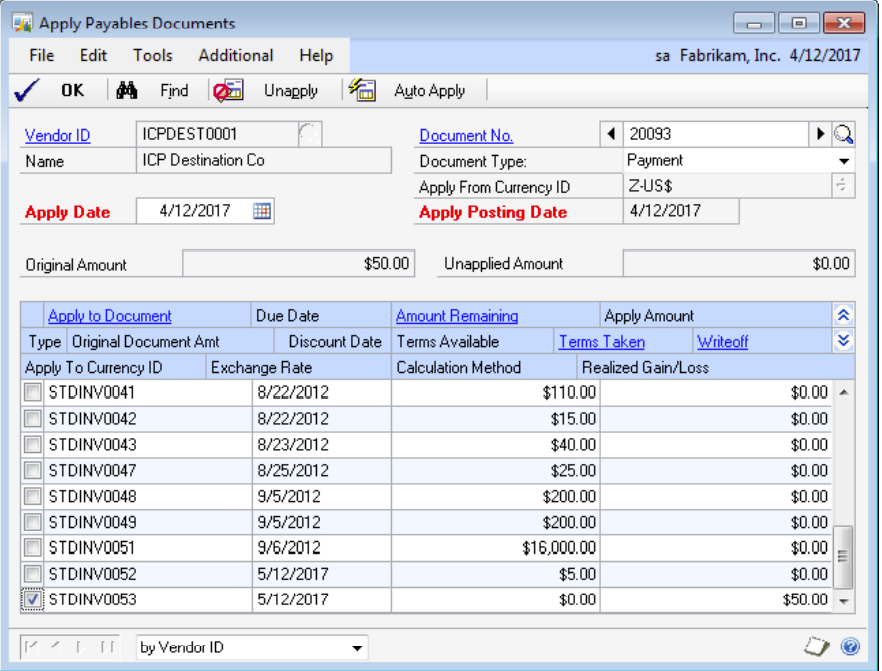This screenshot has width=882, height=671.
Task: Click the Auto Apply toolbar icon
Action: 362,91
